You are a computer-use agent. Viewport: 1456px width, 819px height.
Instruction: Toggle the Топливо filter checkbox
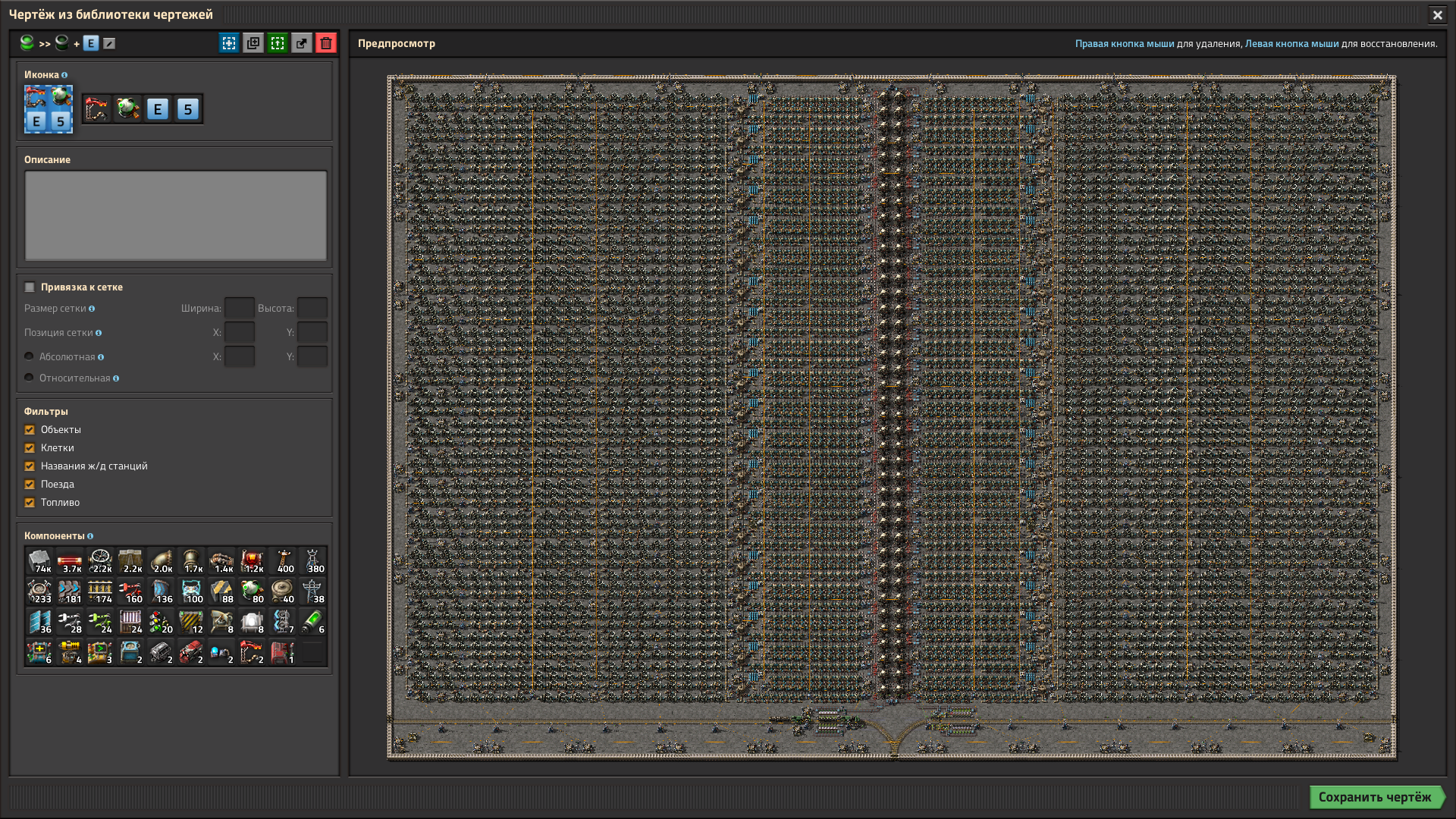click(30, 503)
